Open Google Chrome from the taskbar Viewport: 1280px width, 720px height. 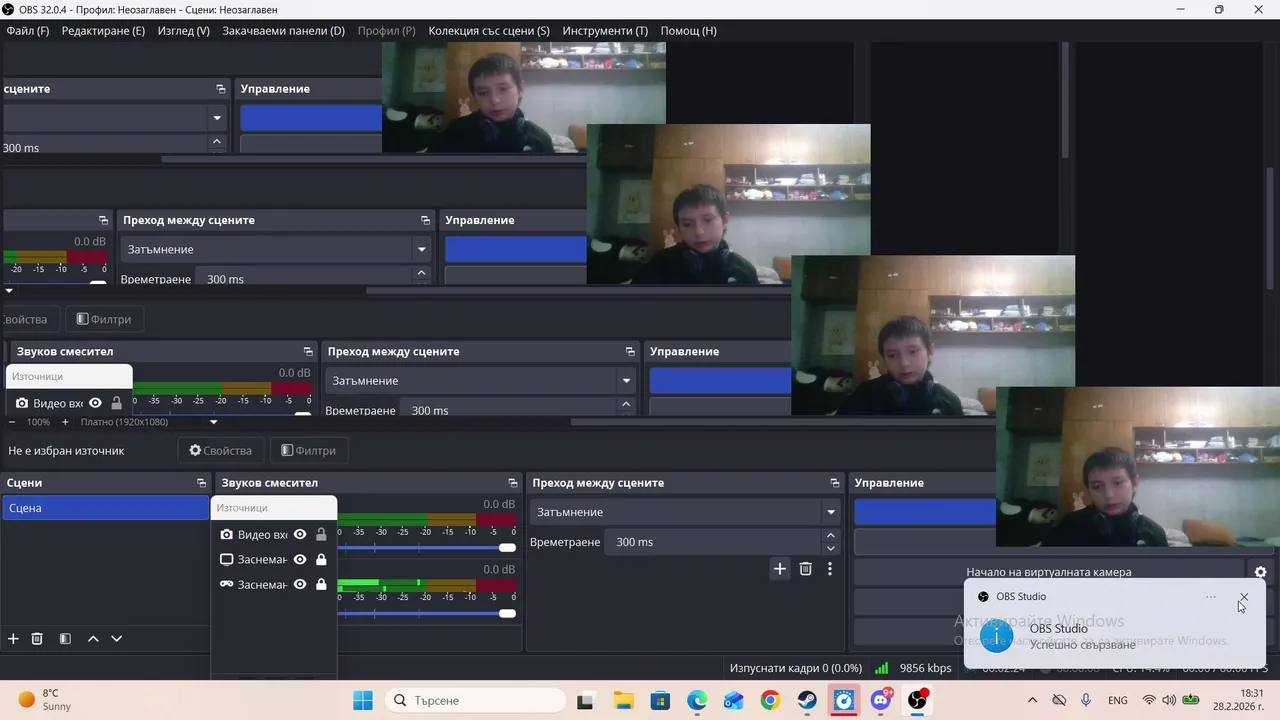point(770,701)
